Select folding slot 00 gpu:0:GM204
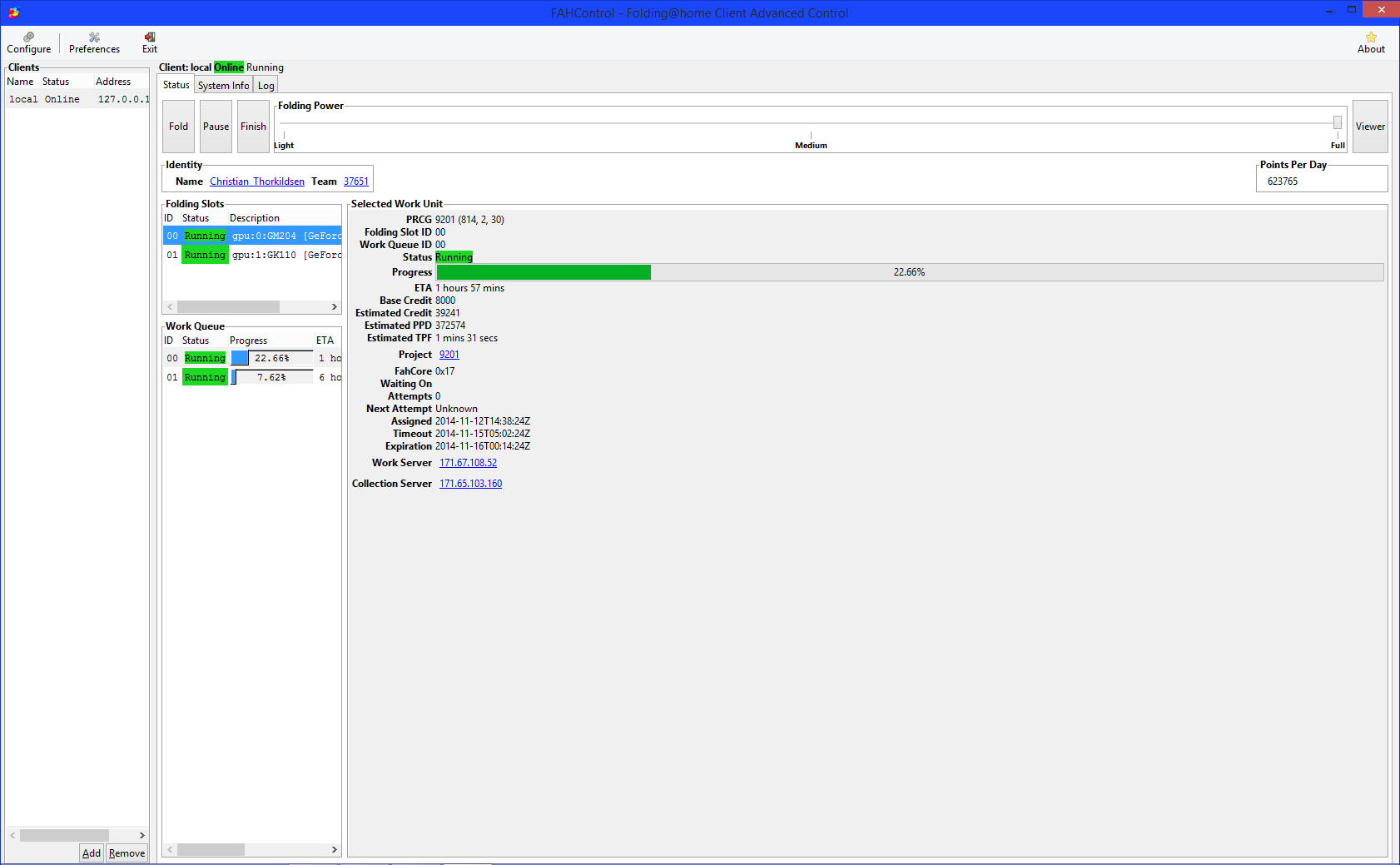 252,236
